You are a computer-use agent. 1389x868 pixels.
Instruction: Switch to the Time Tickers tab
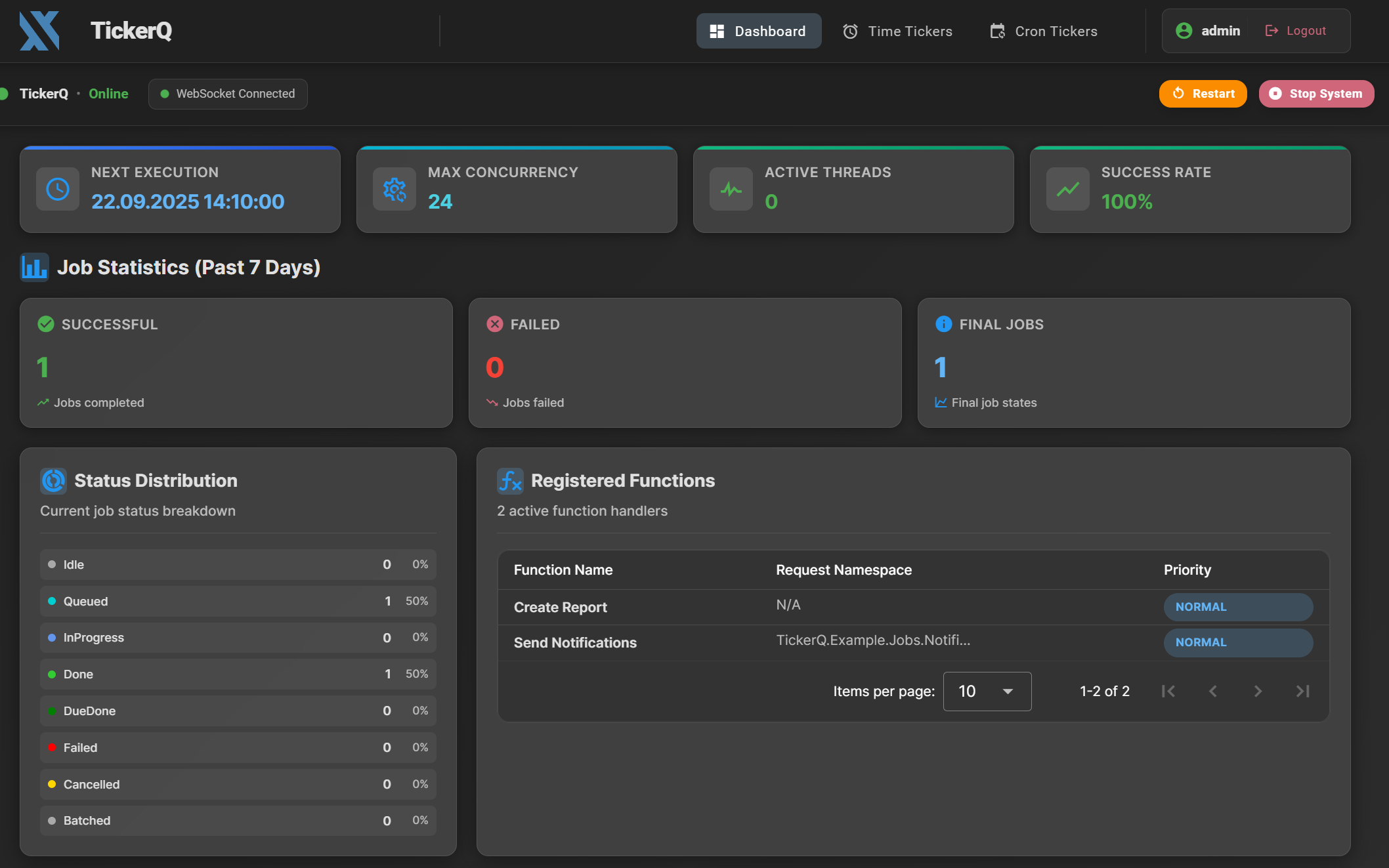898,31
